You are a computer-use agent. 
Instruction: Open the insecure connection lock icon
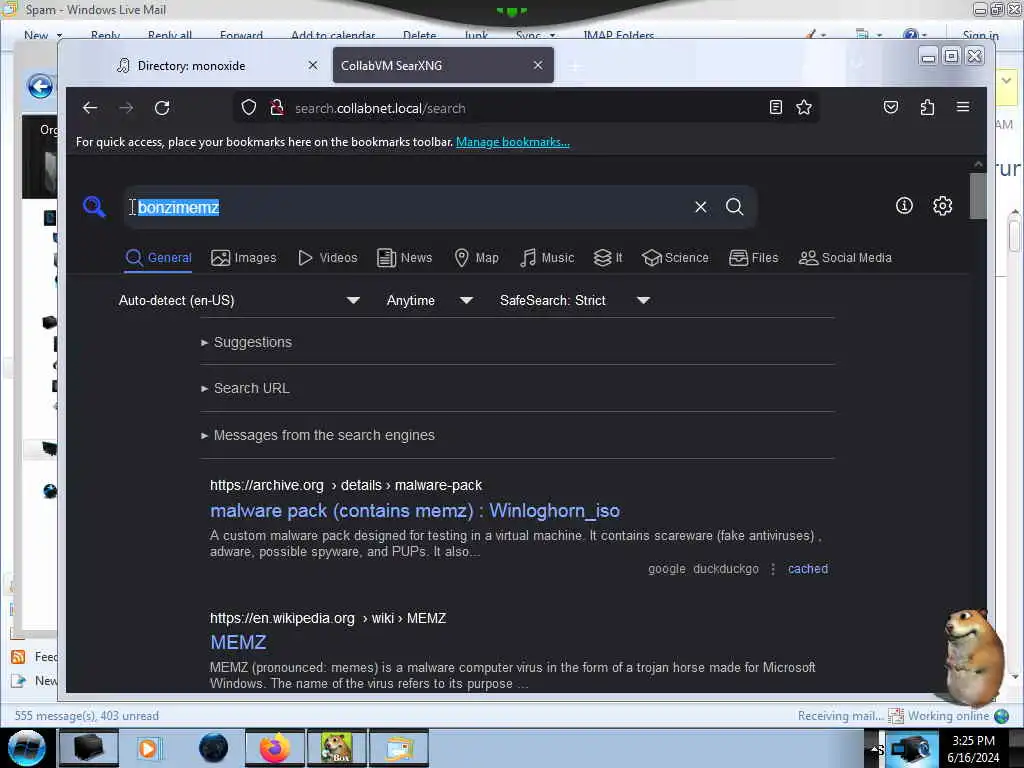coord(277,108)
